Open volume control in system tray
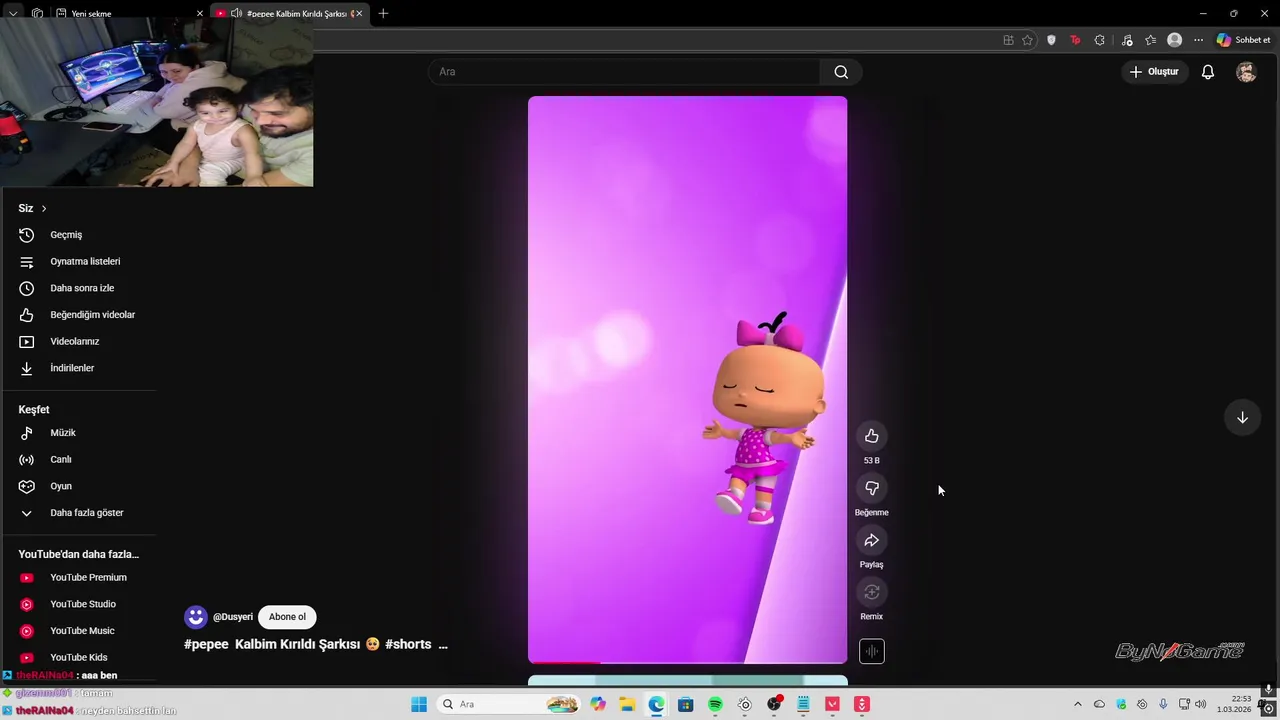1280x720 pixels. point(1200,704)
